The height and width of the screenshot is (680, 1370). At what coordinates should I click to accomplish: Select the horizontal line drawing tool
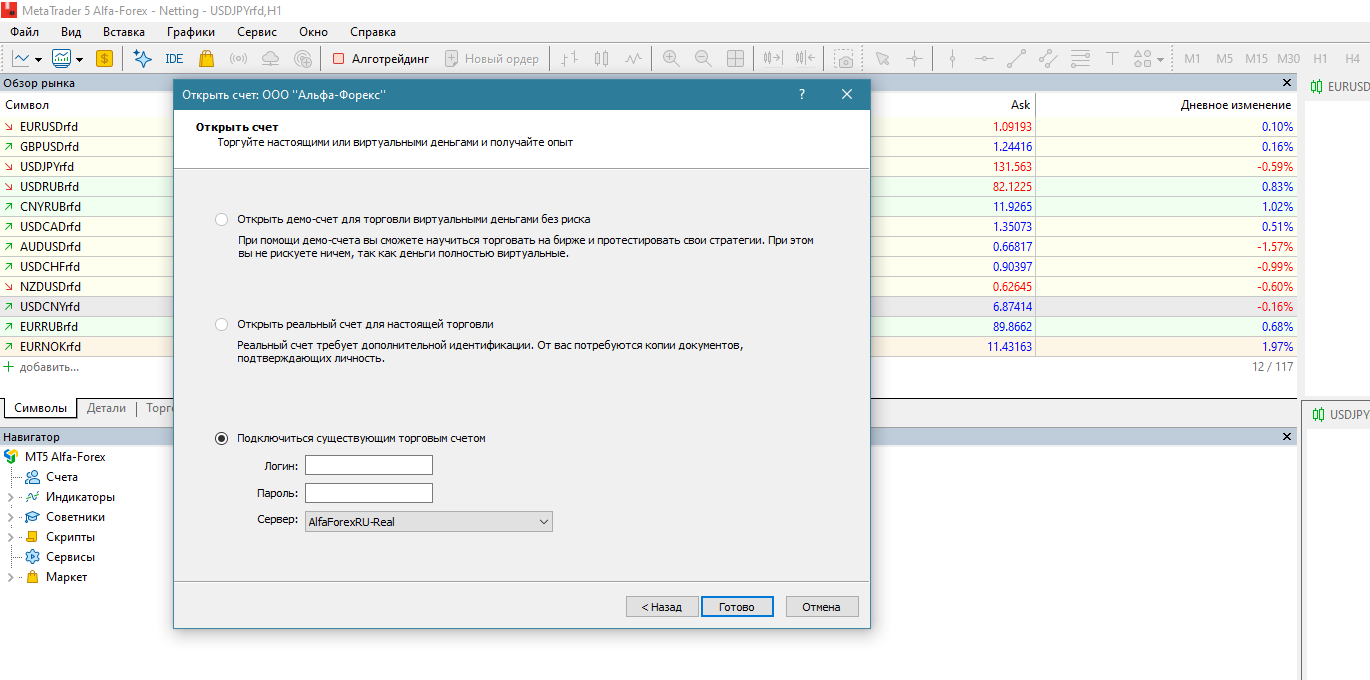coord(984,59)
